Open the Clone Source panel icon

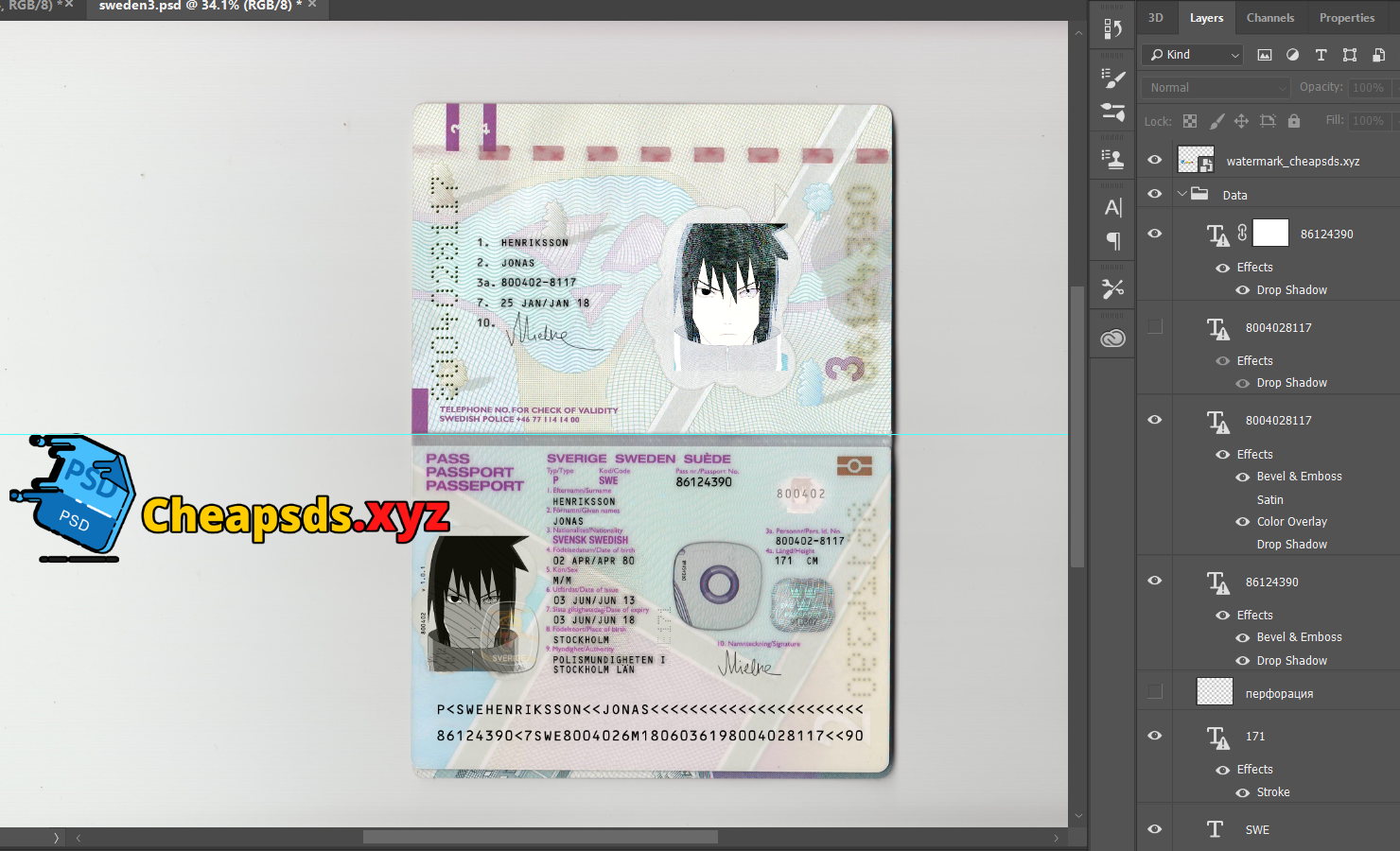(1113, 159)
